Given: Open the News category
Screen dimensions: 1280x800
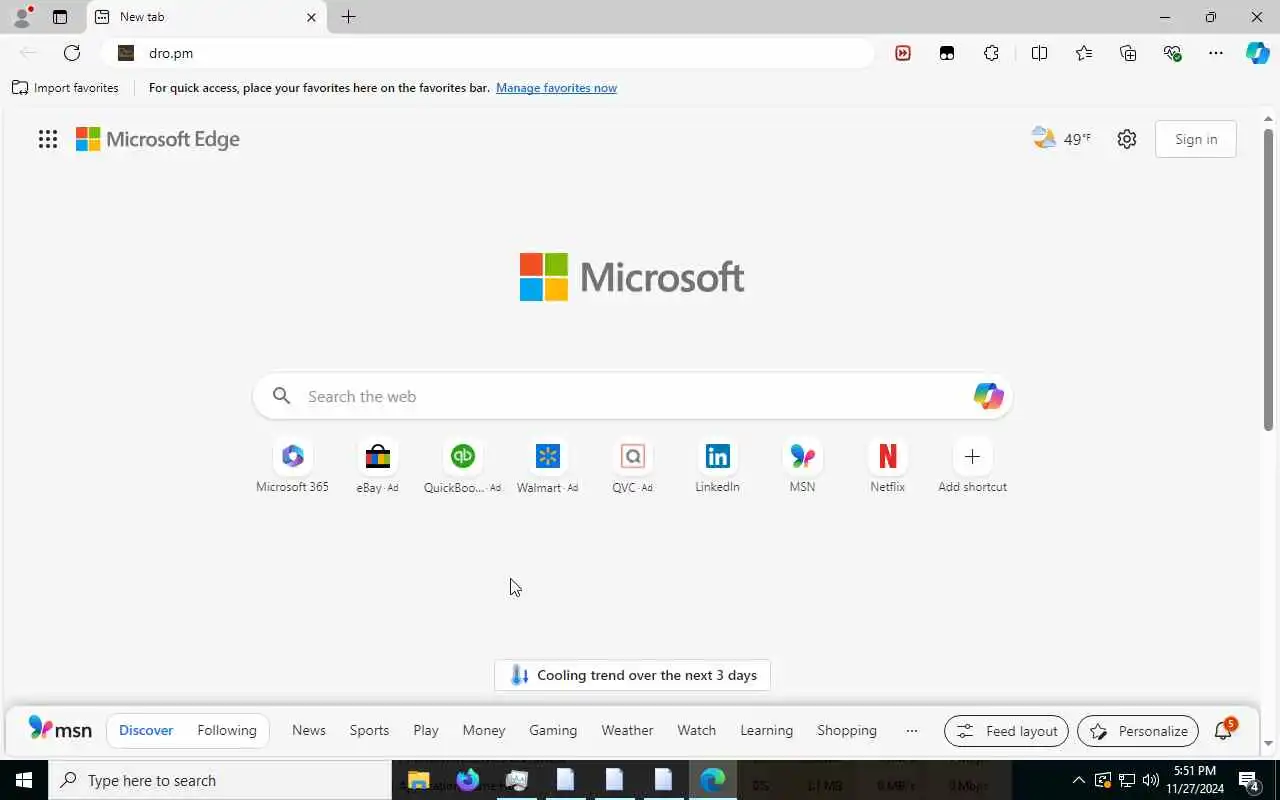Looking at the screenshot, I should 309,730.
